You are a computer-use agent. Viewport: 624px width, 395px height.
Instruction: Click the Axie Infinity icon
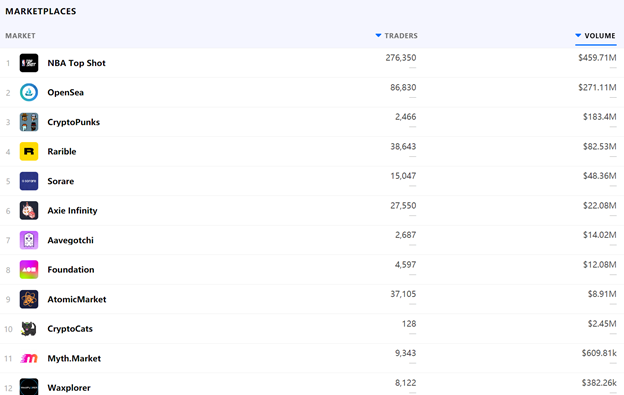[x=29, y=210]
